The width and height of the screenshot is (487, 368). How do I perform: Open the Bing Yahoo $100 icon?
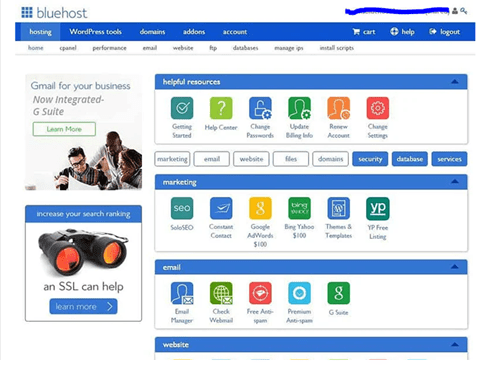click(x=299, y=208)
